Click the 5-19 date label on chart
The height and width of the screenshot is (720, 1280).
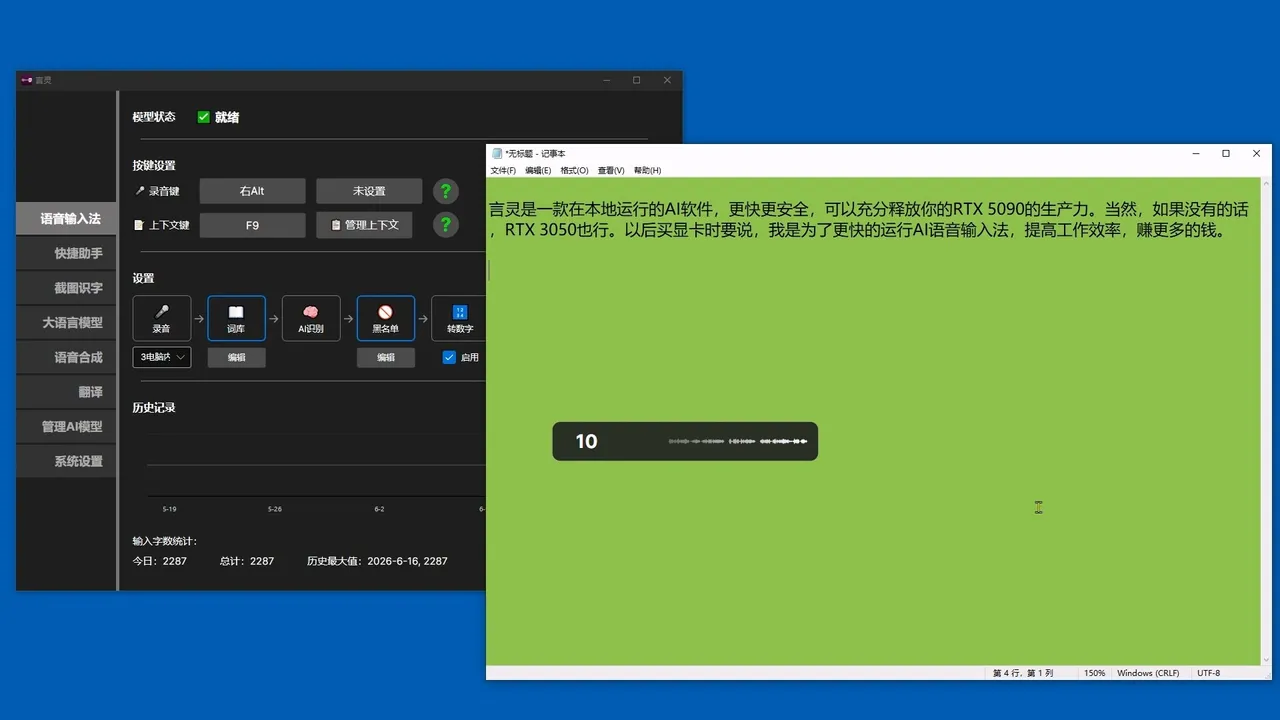coord(169,509)
